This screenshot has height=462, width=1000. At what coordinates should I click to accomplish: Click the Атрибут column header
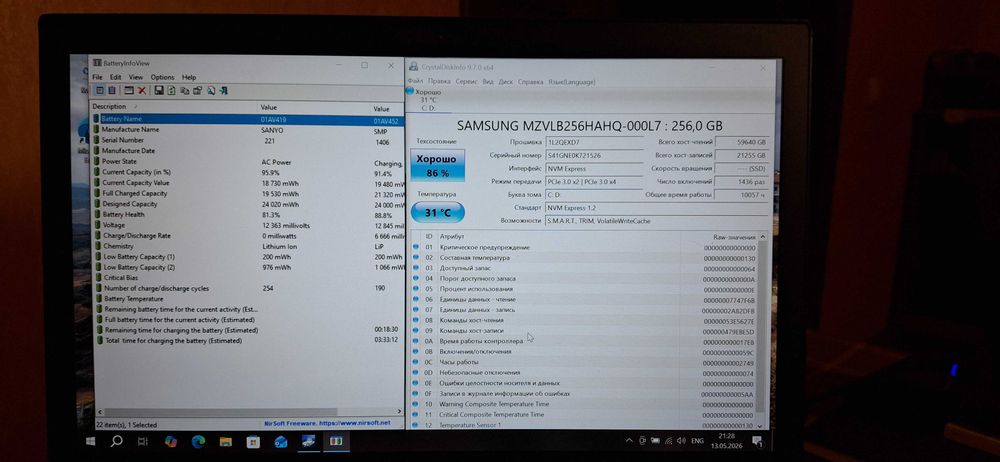click(x=452, y=236)
